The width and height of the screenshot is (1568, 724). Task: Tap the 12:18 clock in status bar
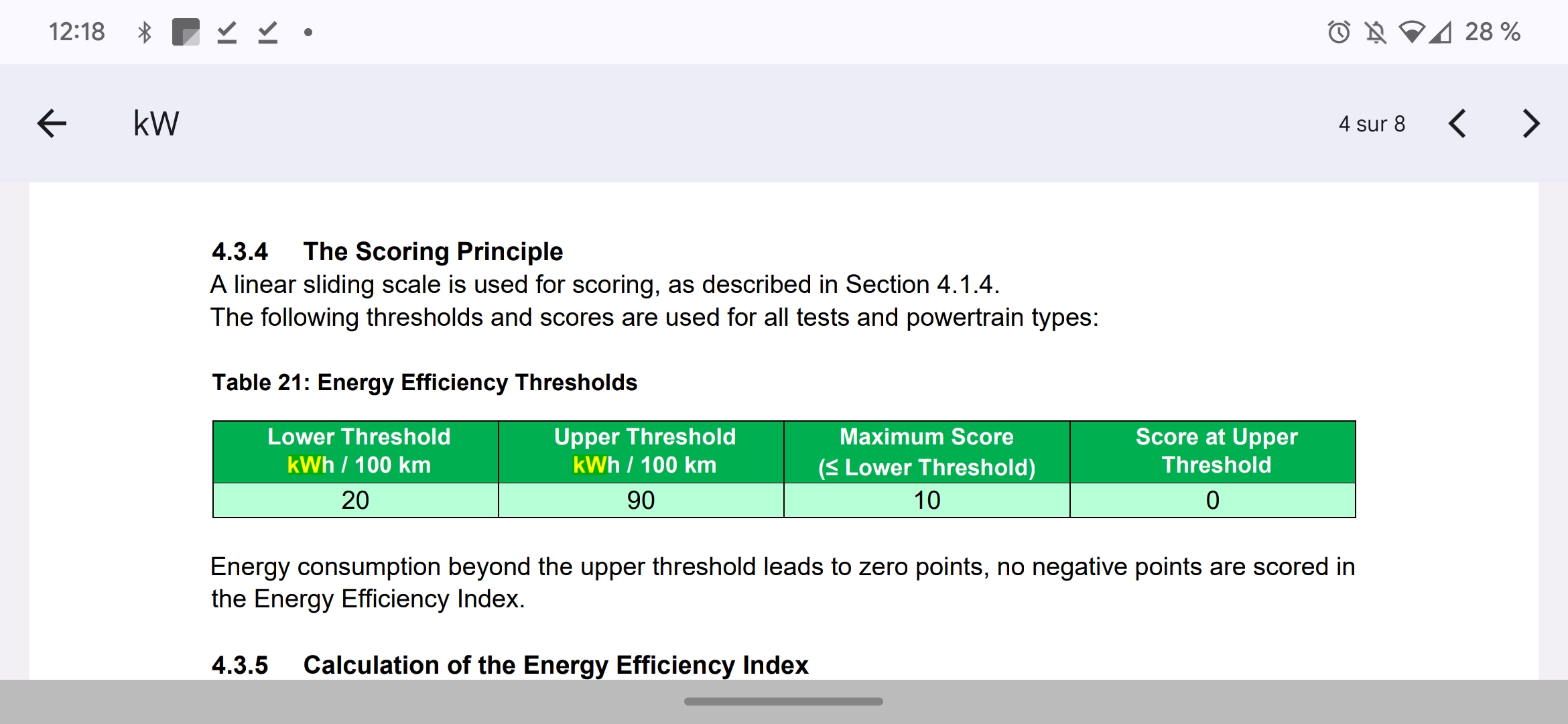(x=76, y=32)
